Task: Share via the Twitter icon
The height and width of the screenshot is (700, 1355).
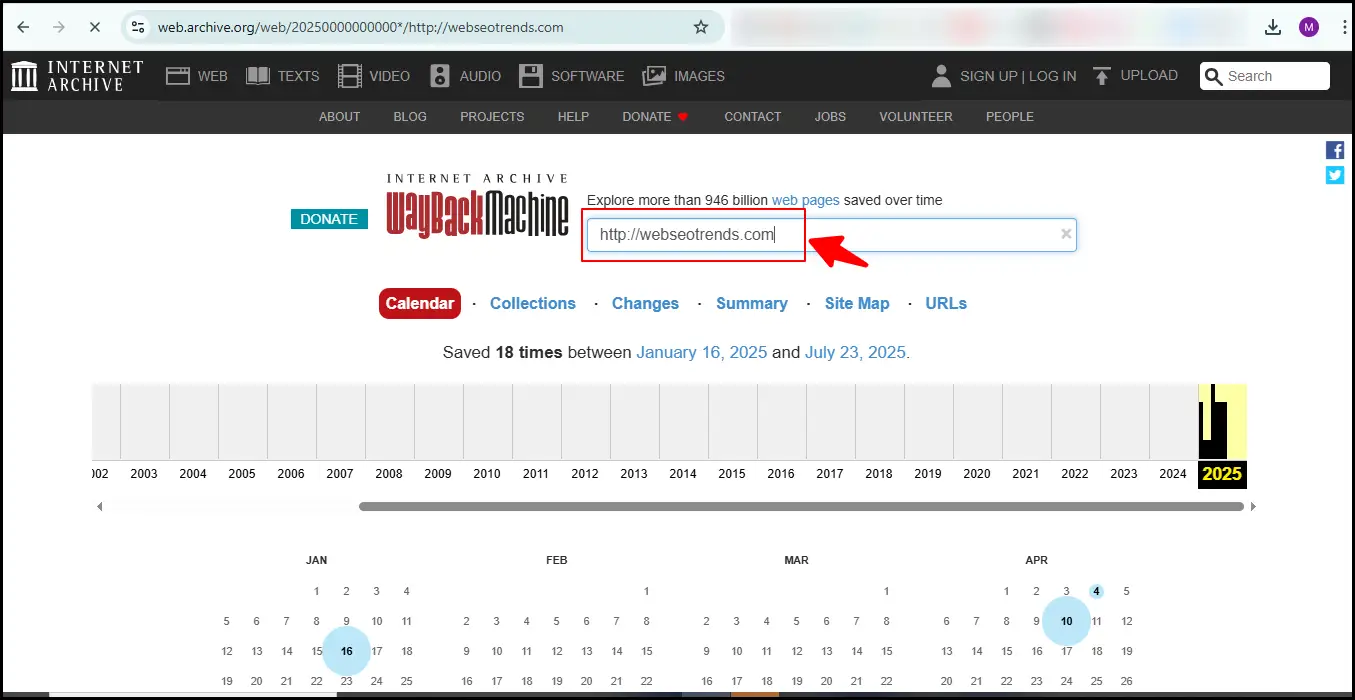Action: point(1334,174)
